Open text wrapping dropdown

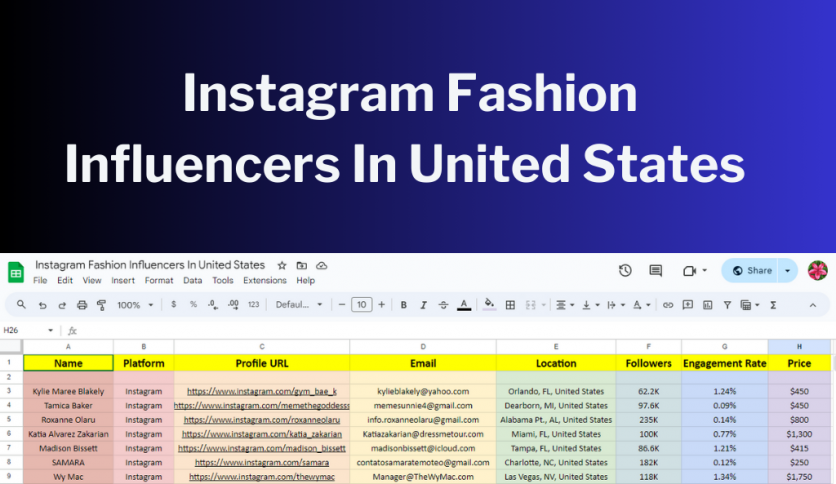click(x=615, y=305)
